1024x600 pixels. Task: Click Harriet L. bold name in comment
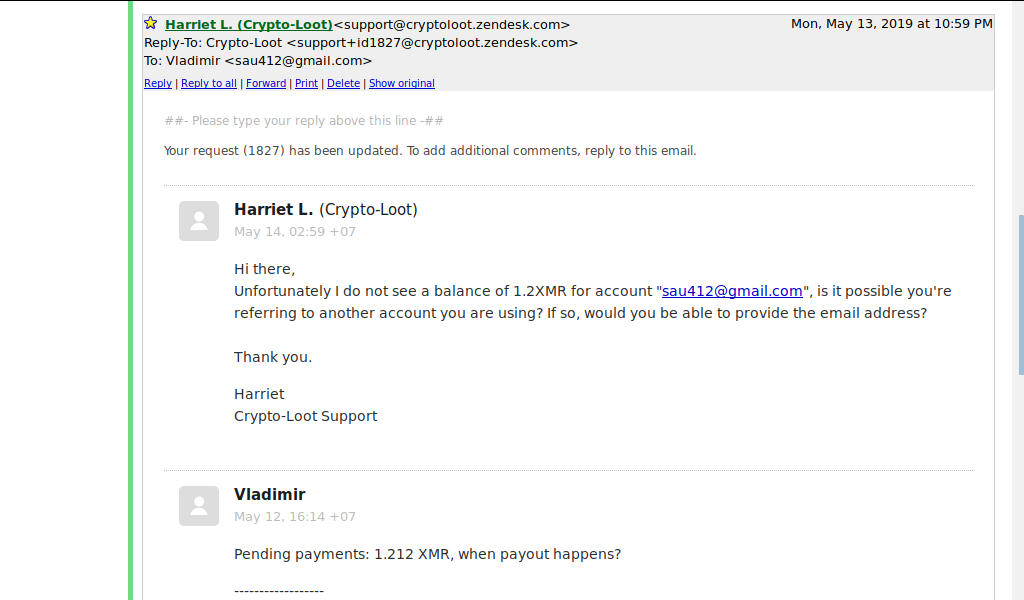pos(274,210)
